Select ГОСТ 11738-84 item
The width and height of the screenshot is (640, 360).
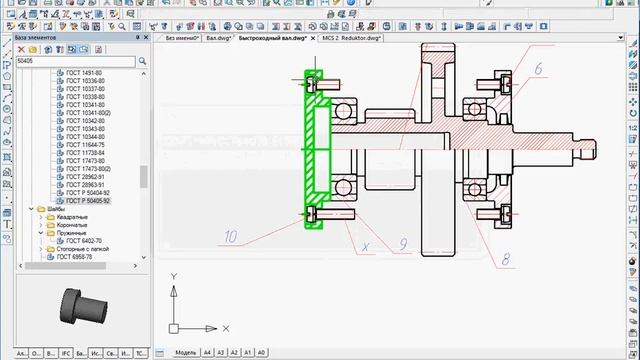pos(85,153)
